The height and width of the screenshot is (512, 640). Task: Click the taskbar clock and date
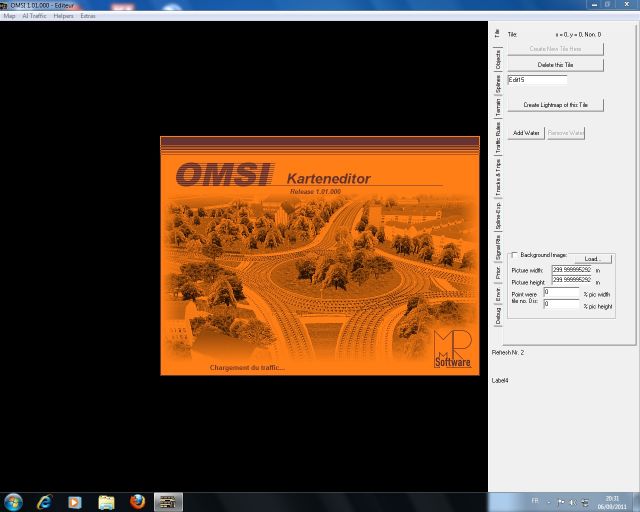612,503
